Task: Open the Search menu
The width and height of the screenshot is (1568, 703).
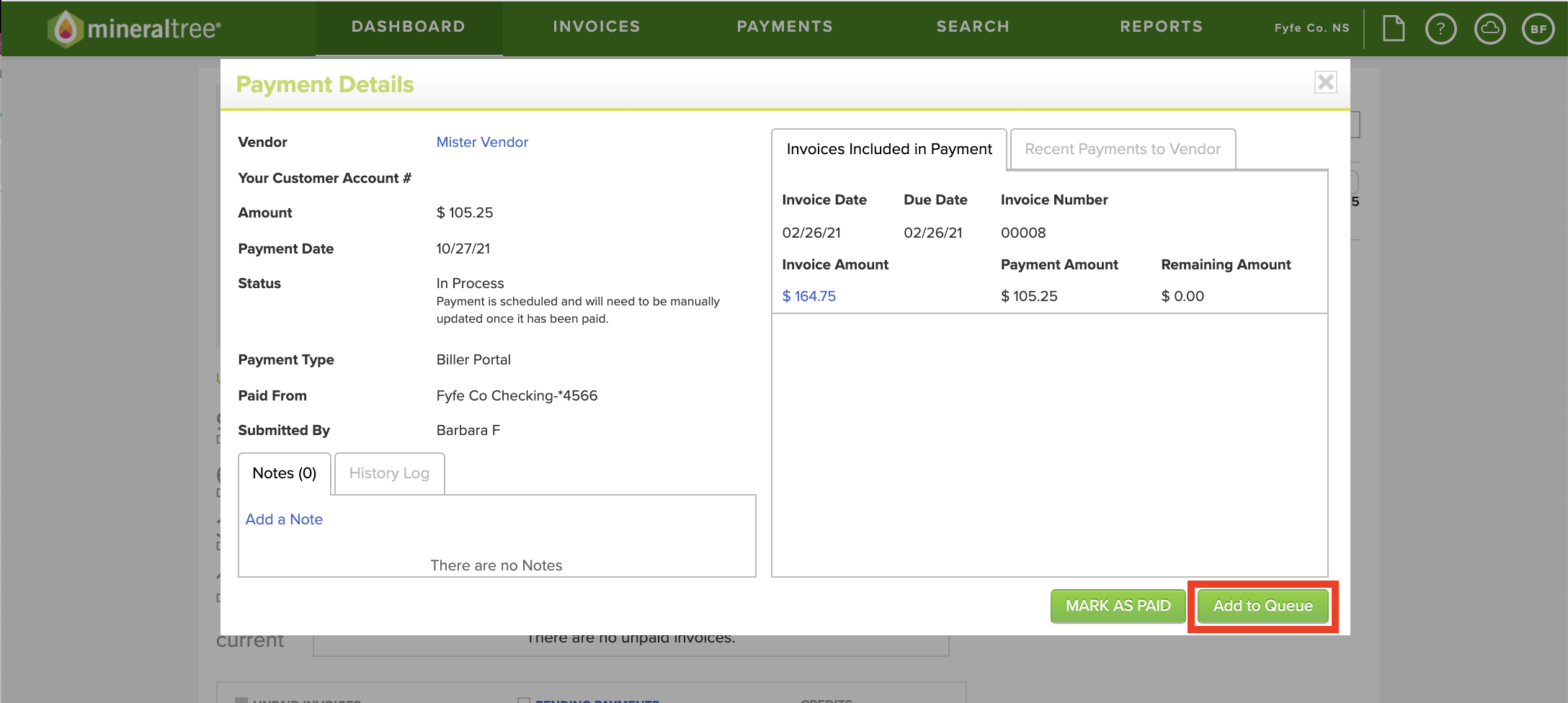Action: click(x=973, y=27)
